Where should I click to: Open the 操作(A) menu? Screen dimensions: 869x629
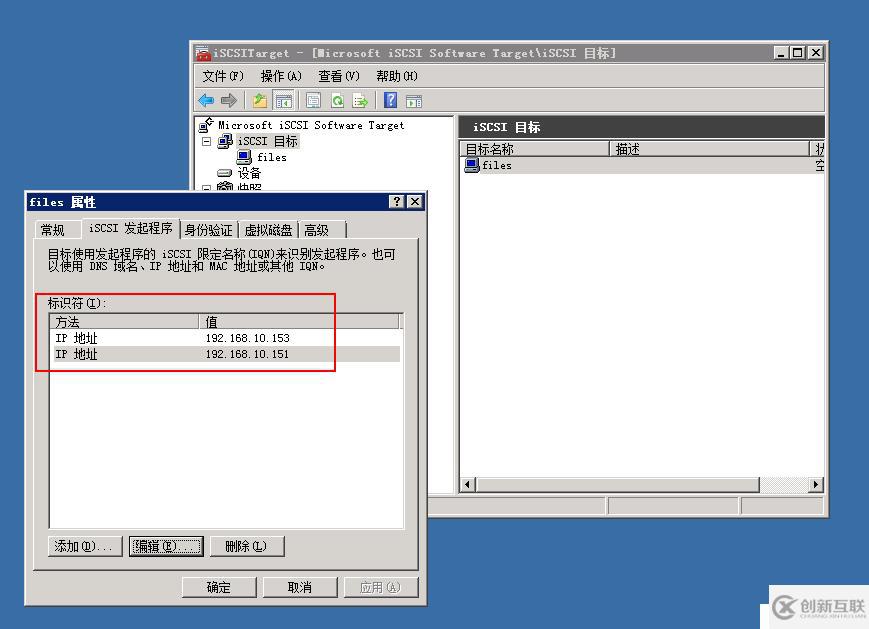coord(281,76)
